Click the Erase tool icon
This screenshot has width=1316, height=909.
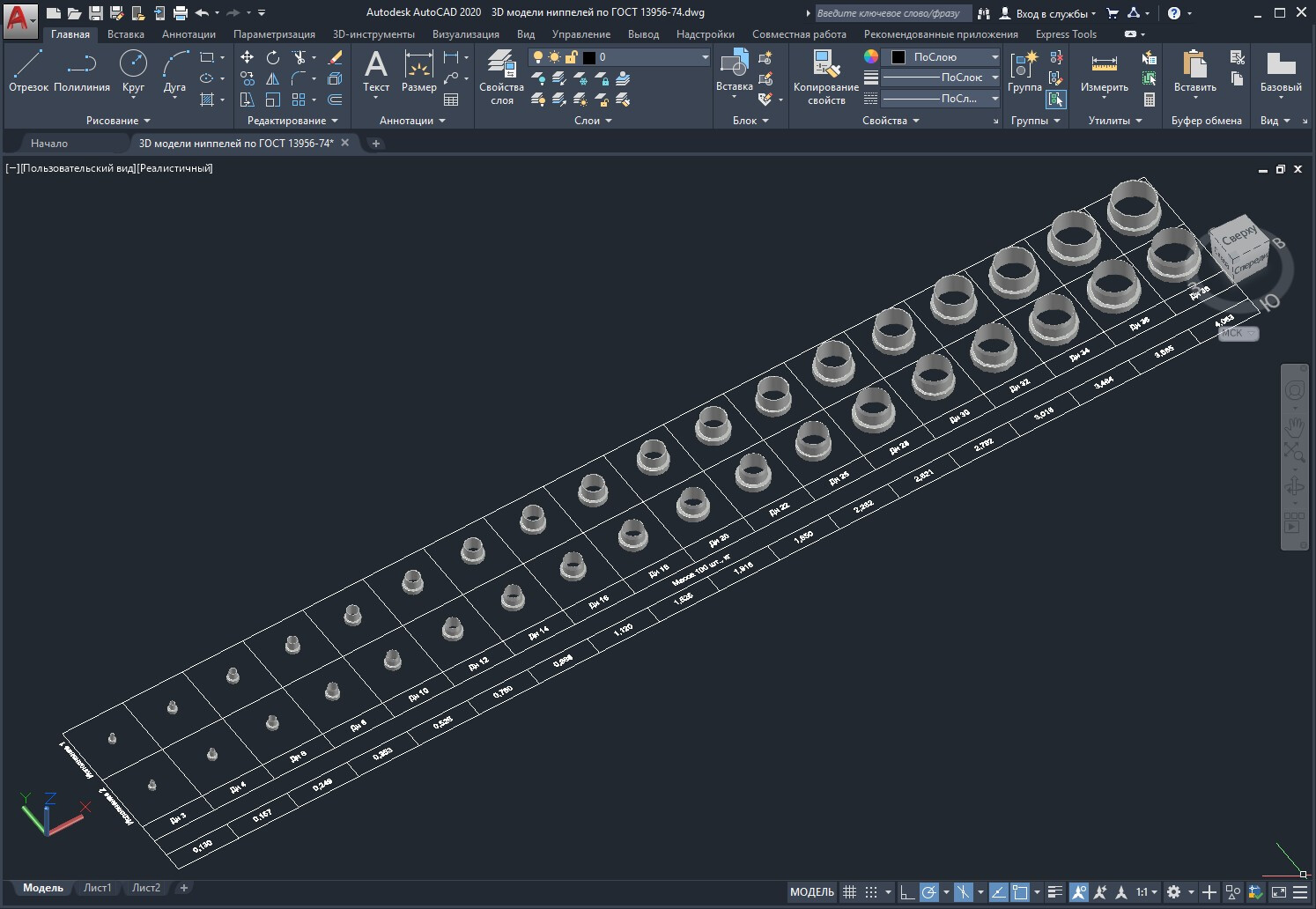[335, 57]
